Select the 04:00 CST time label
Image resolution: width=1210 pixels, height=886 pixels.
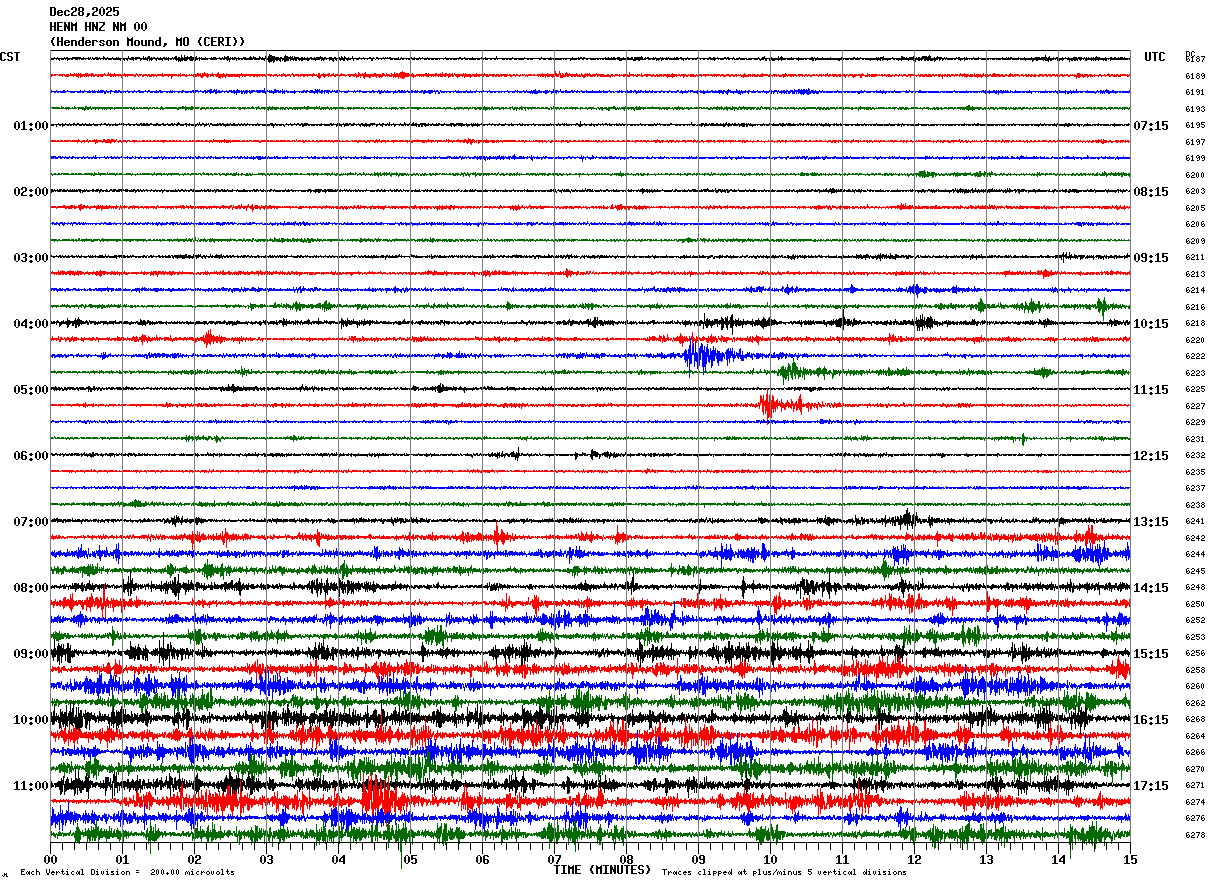point(31,324)
